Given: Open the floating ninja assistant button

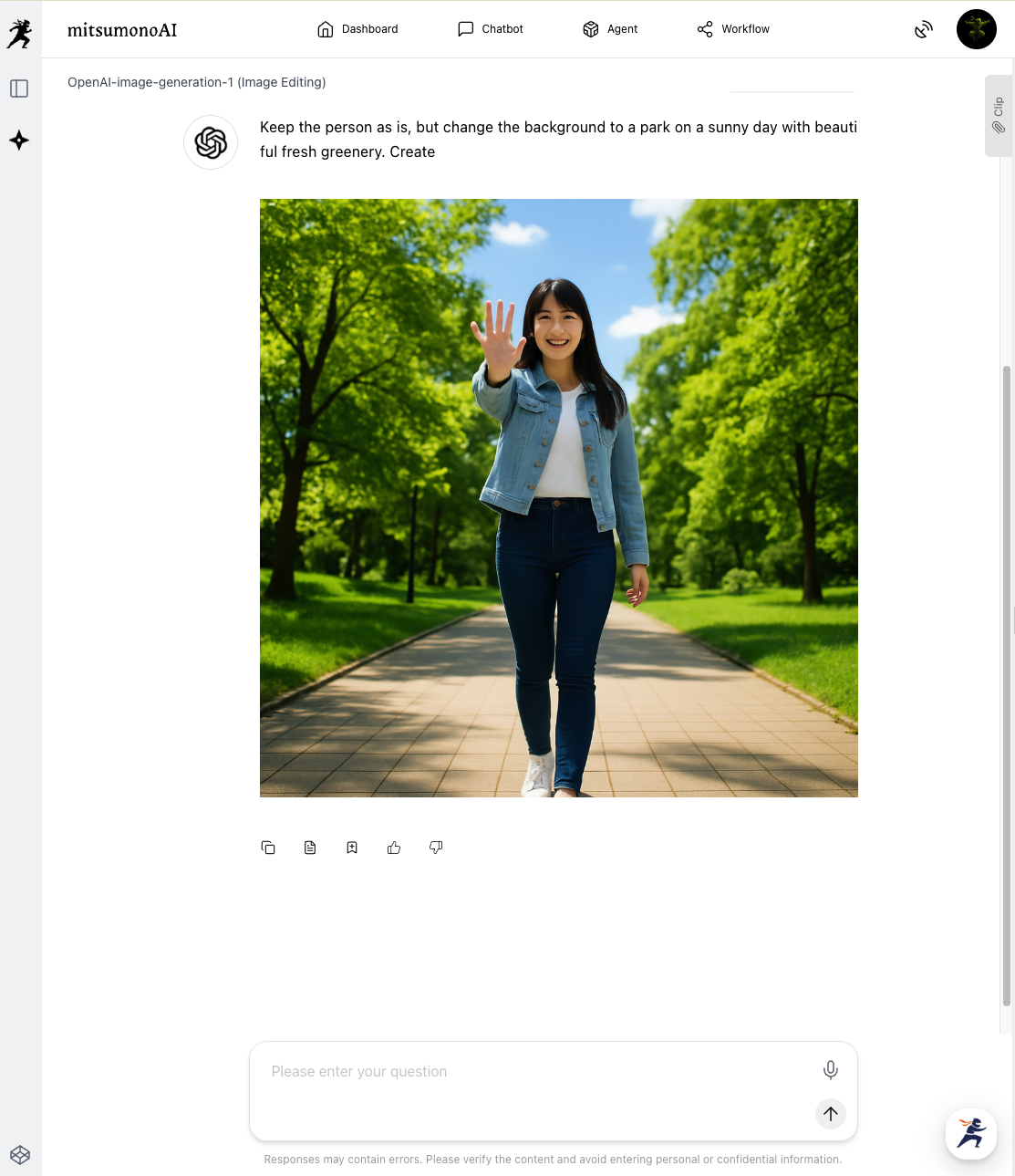Looking at the screenshot, I should [x=970, y=1133].
